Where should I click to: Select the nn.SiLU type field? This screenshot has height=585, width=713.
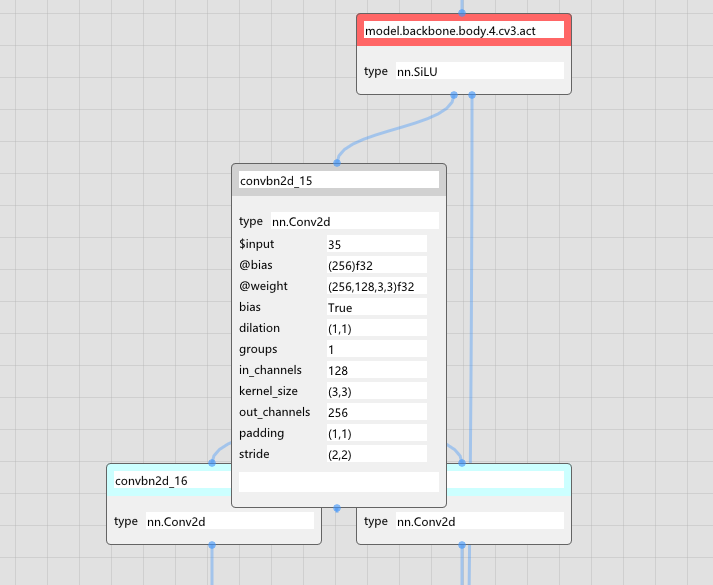click(480, 71)
